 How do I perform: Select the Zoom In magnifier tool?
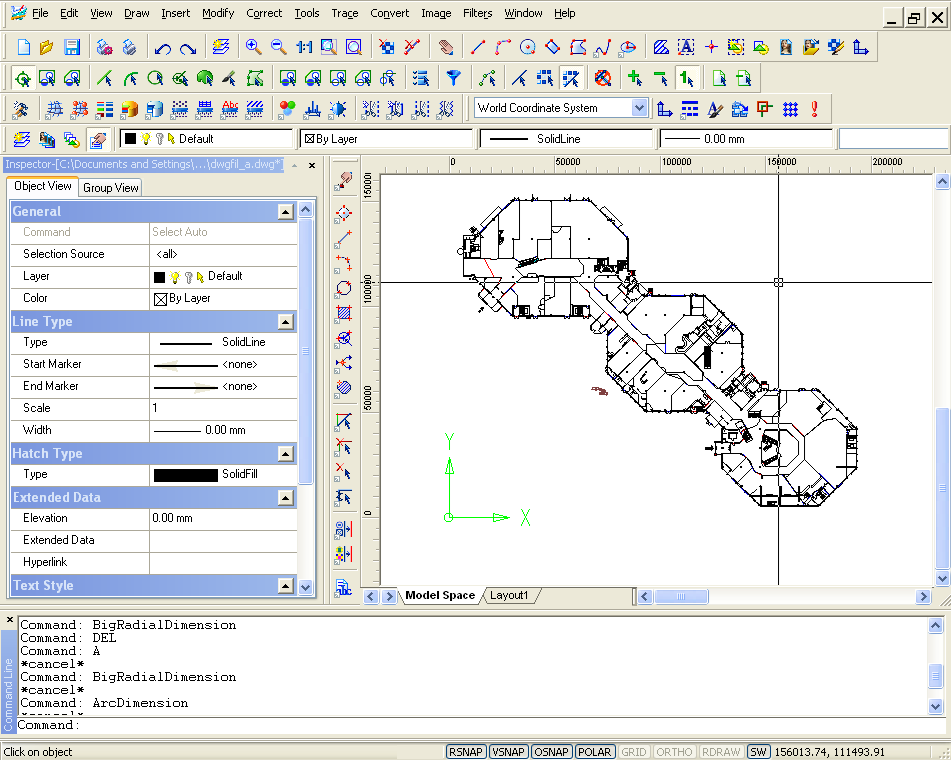[253, 47]
